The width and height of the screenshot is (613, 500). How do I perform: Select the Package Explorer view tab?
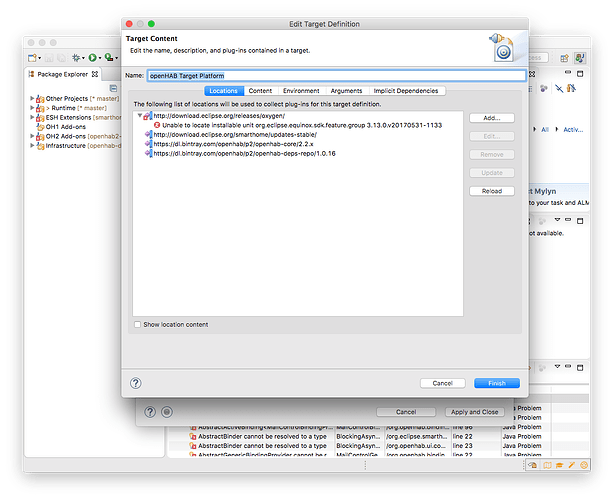click(63, 74)
